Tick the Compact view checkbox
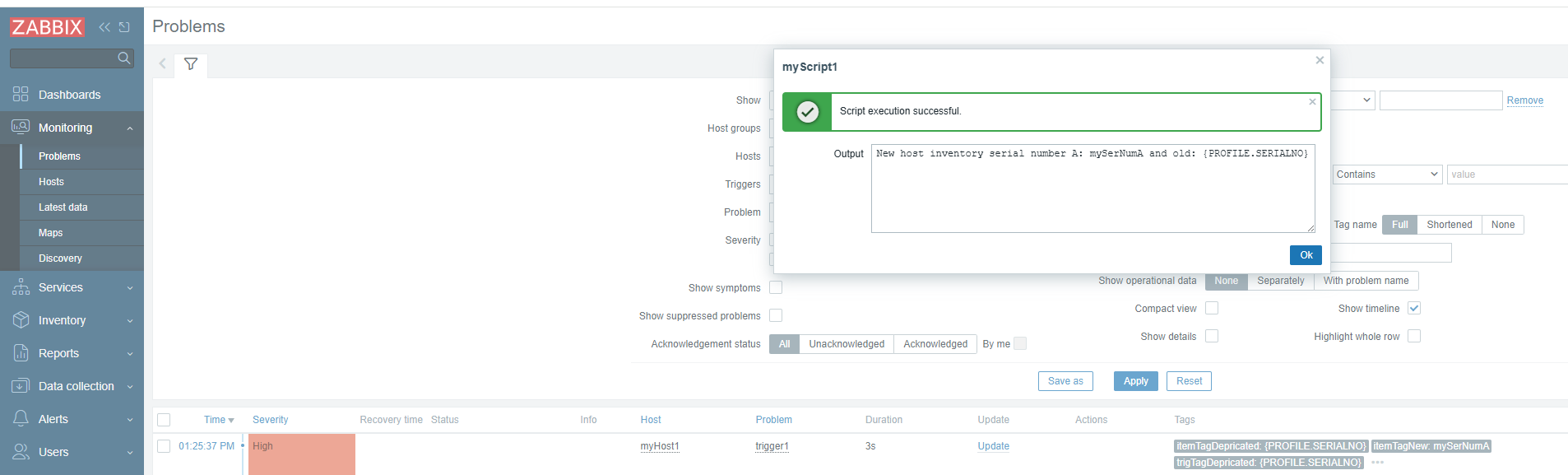1568x475 pixels. pos(1211,309)
